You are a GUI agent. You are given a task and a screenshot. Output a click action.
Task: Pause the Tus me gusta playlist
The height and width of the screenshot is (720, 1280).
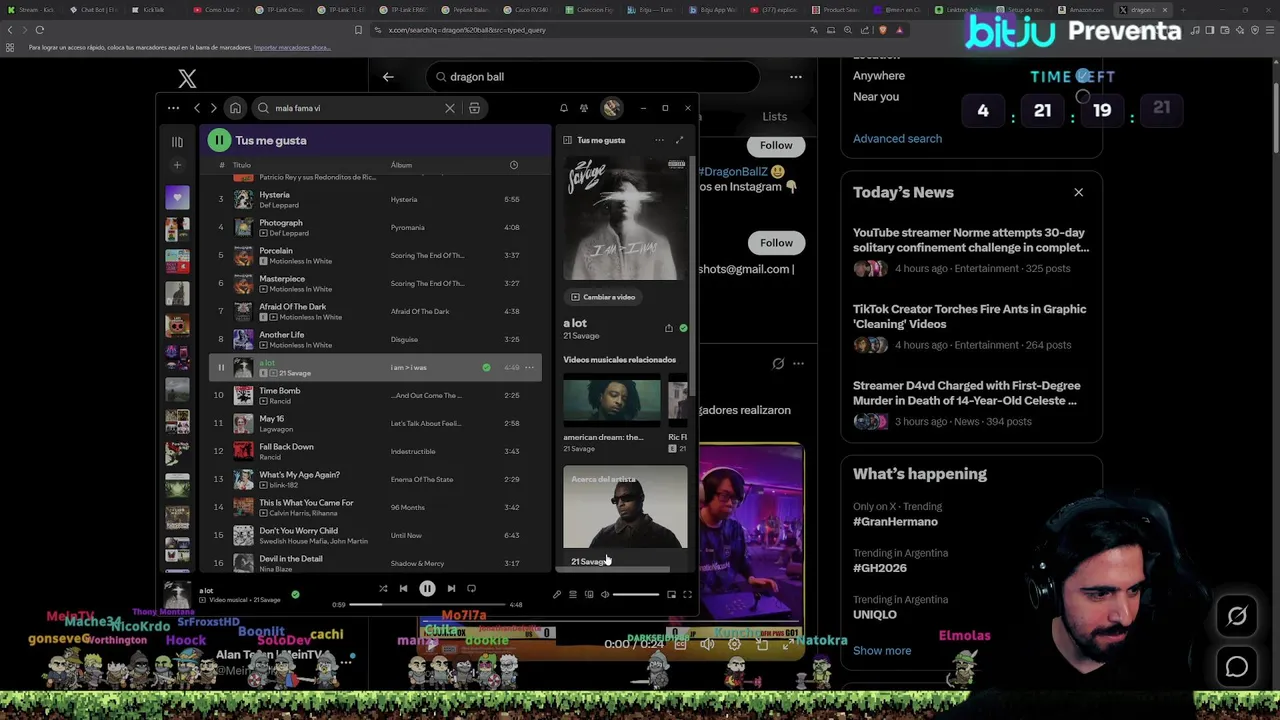[x=218, y=140]
